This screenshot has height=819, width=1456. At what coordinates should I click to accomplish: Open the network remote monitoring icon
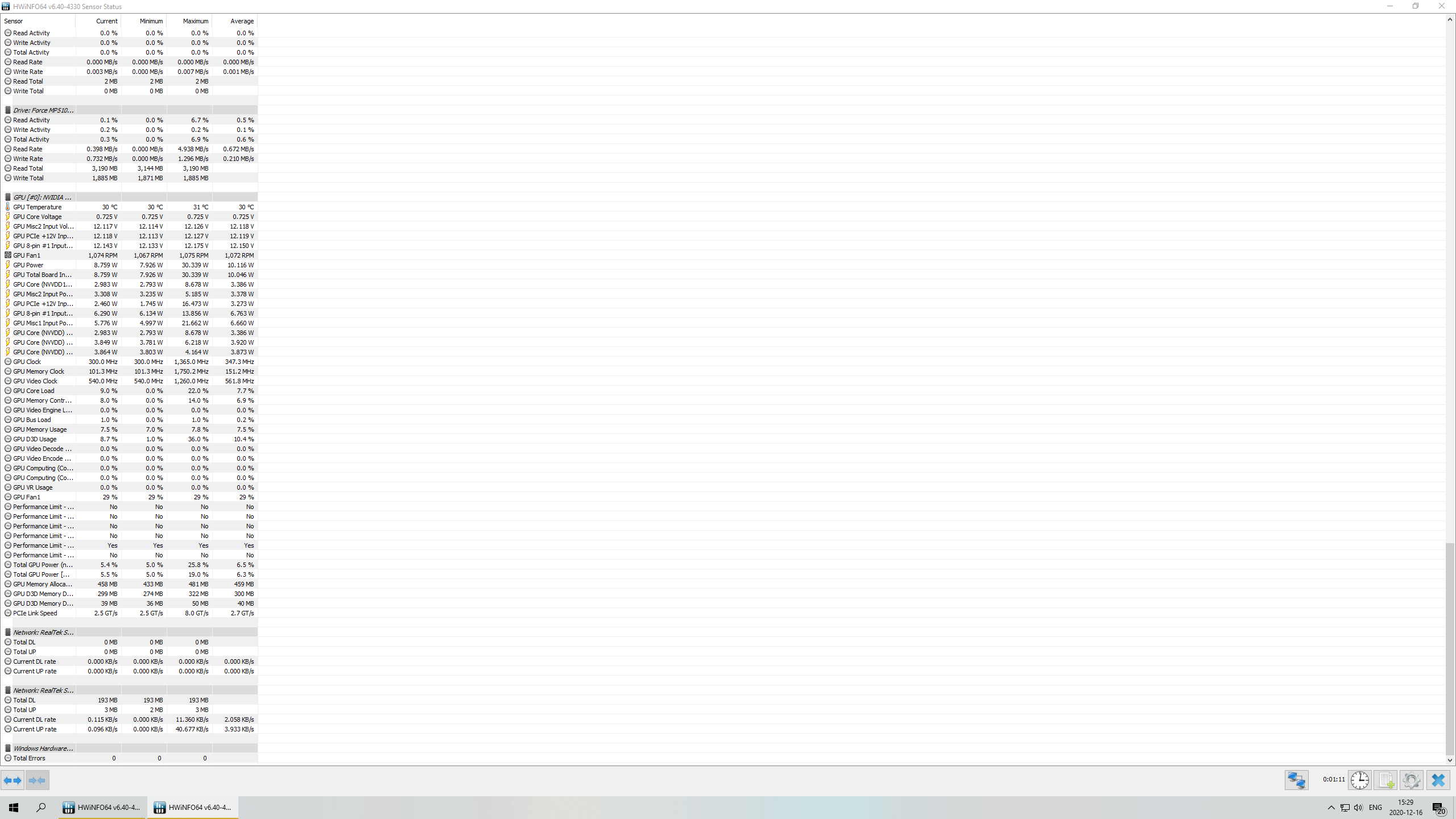[1296, 780]
